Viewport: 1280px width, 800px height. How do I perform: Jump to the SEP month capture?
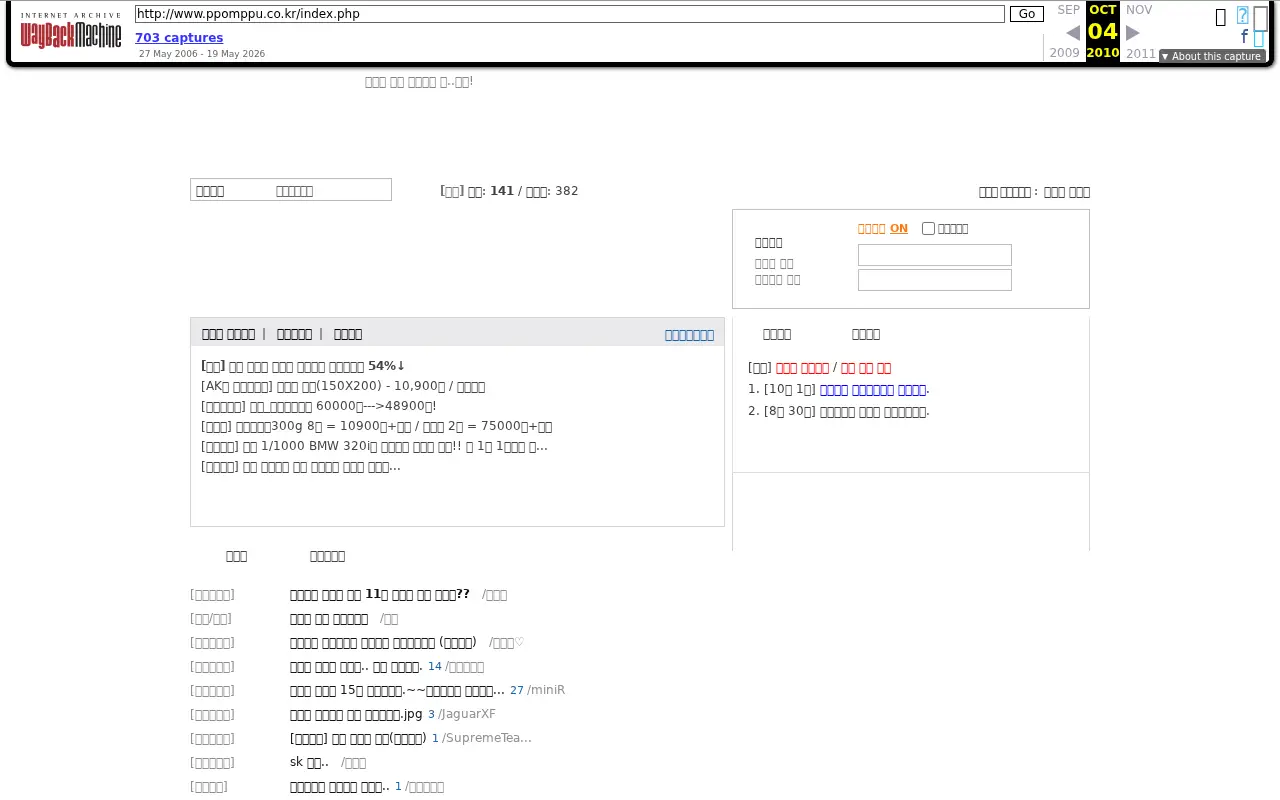click(x=1069, y=10)
